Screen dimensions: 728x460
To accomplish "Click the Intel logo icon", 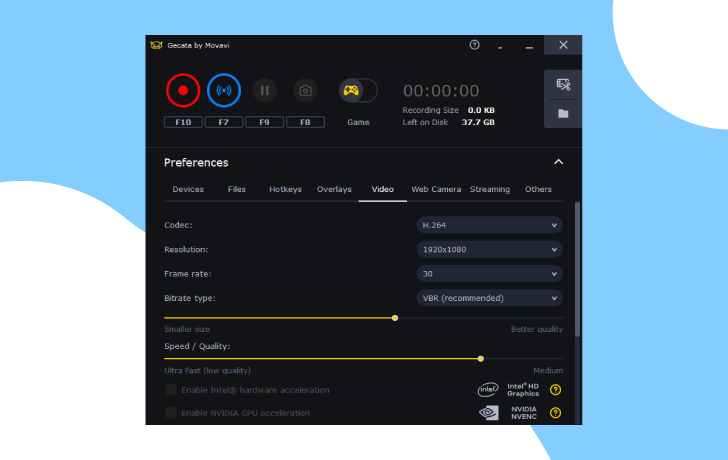I will [488, 389].
